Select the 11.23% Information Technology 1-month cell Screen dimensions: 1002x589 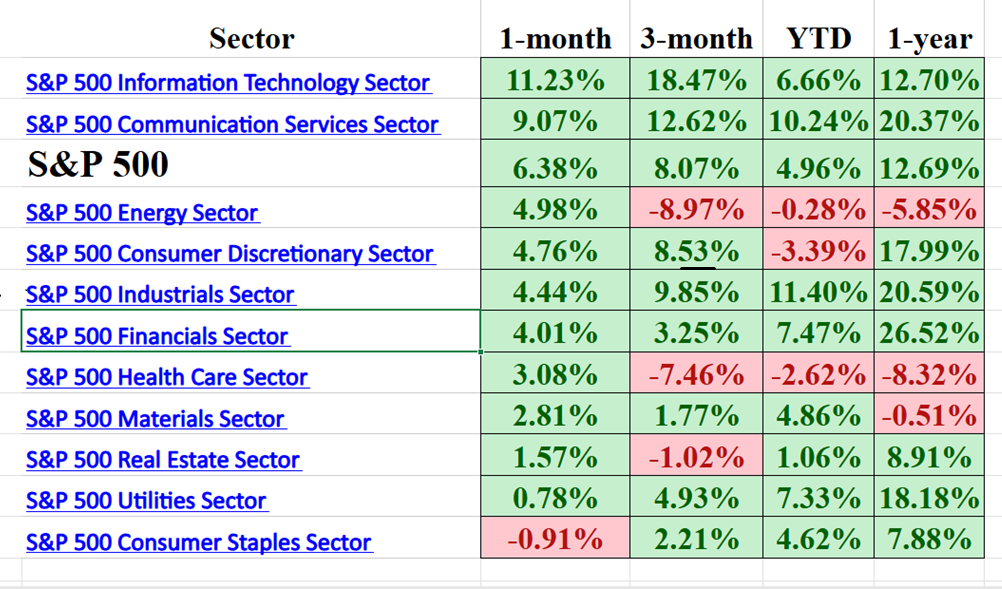click(555, 81)
